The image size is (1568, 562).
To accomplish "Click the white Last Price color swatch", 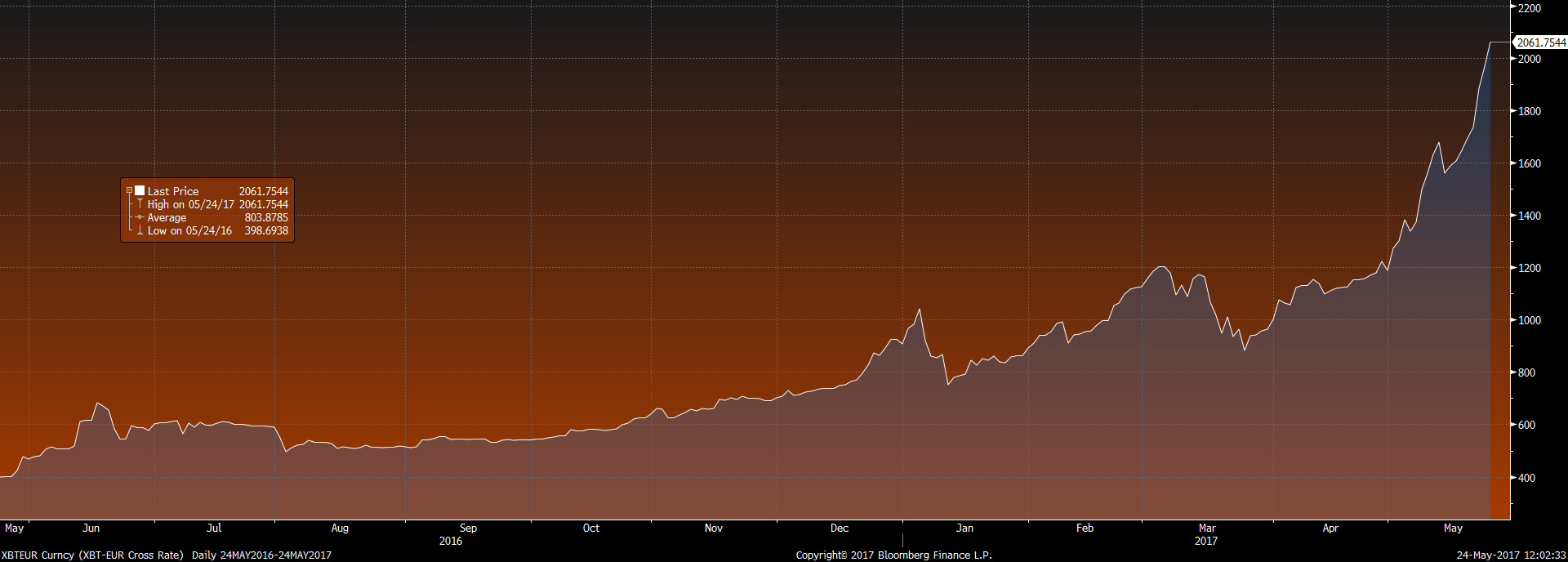I will coord(140,191).
